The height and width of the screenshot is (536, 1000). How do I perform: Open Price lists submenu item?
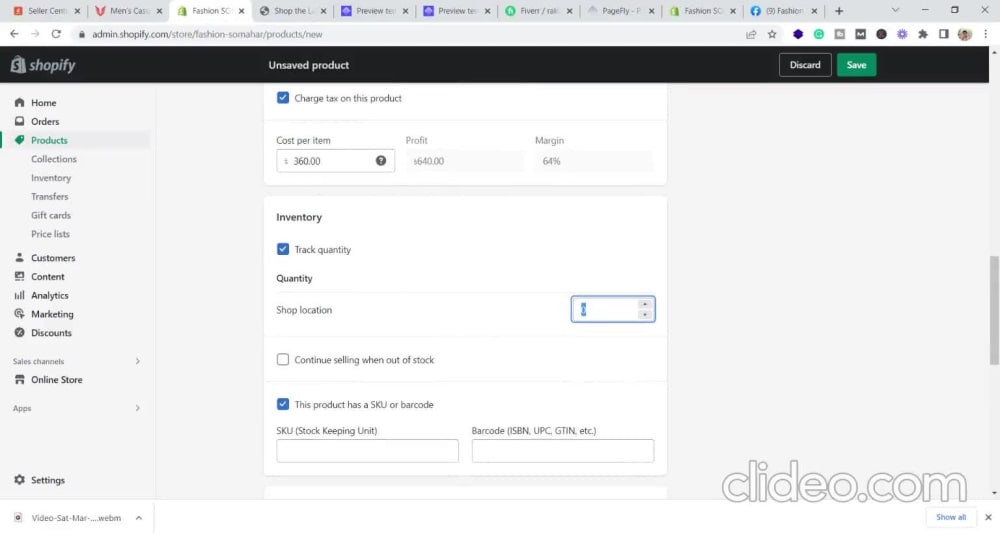50,234
